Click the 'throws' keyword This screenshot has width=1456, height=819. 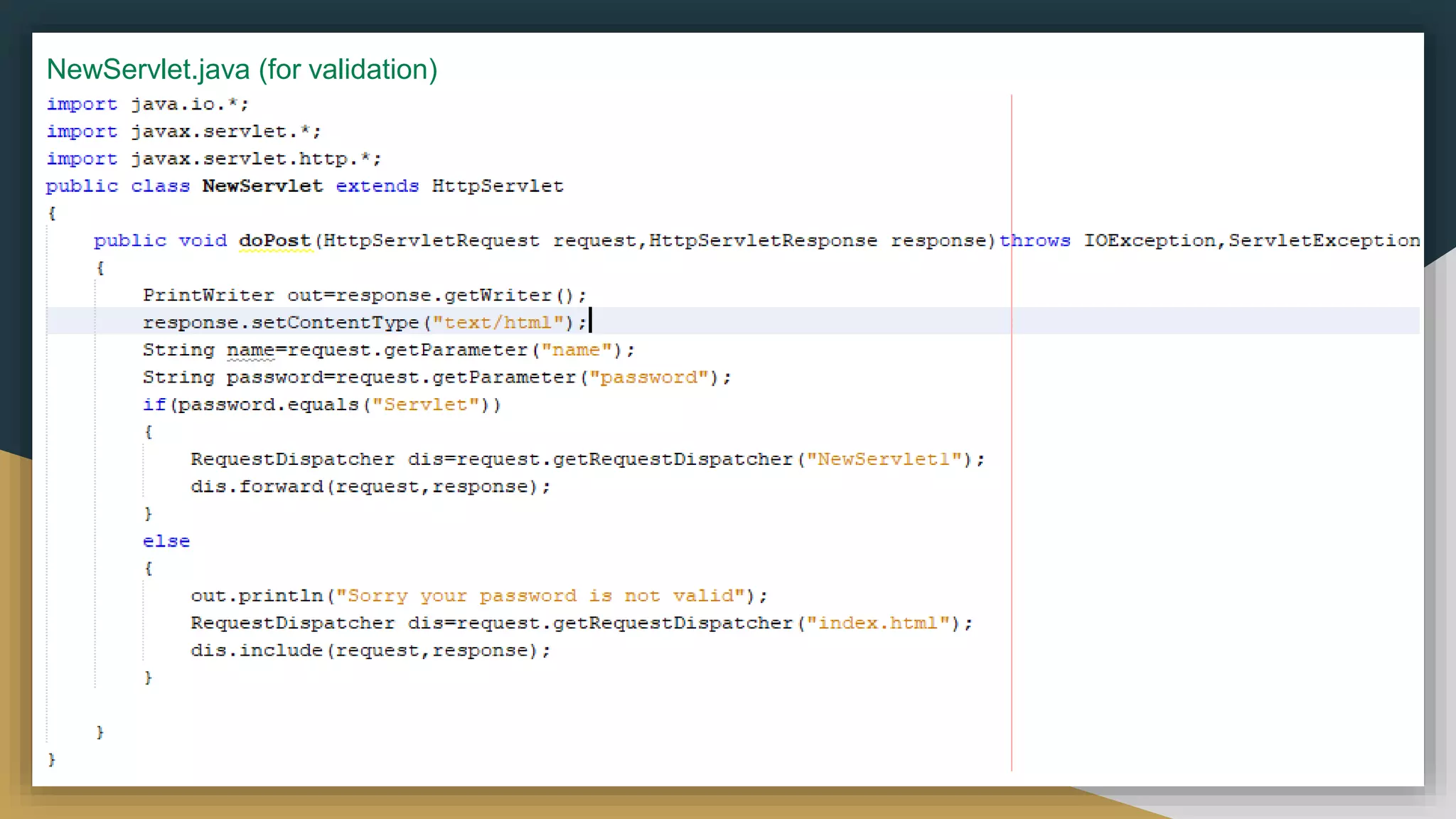[x=1035, y=241]
